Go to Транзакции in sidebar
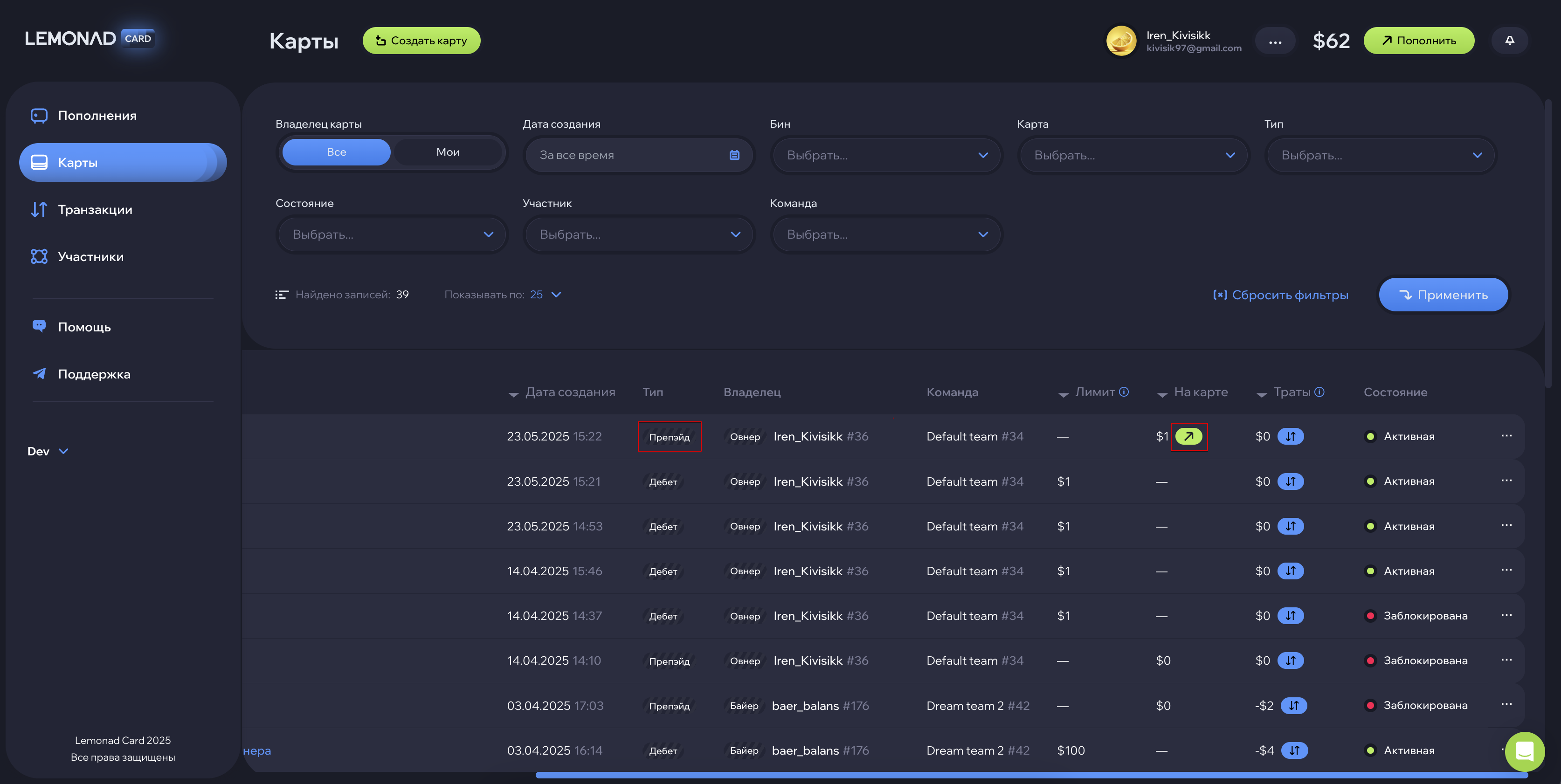The height and width of the screenshot is (784, 1561). [x=95, y=210]
